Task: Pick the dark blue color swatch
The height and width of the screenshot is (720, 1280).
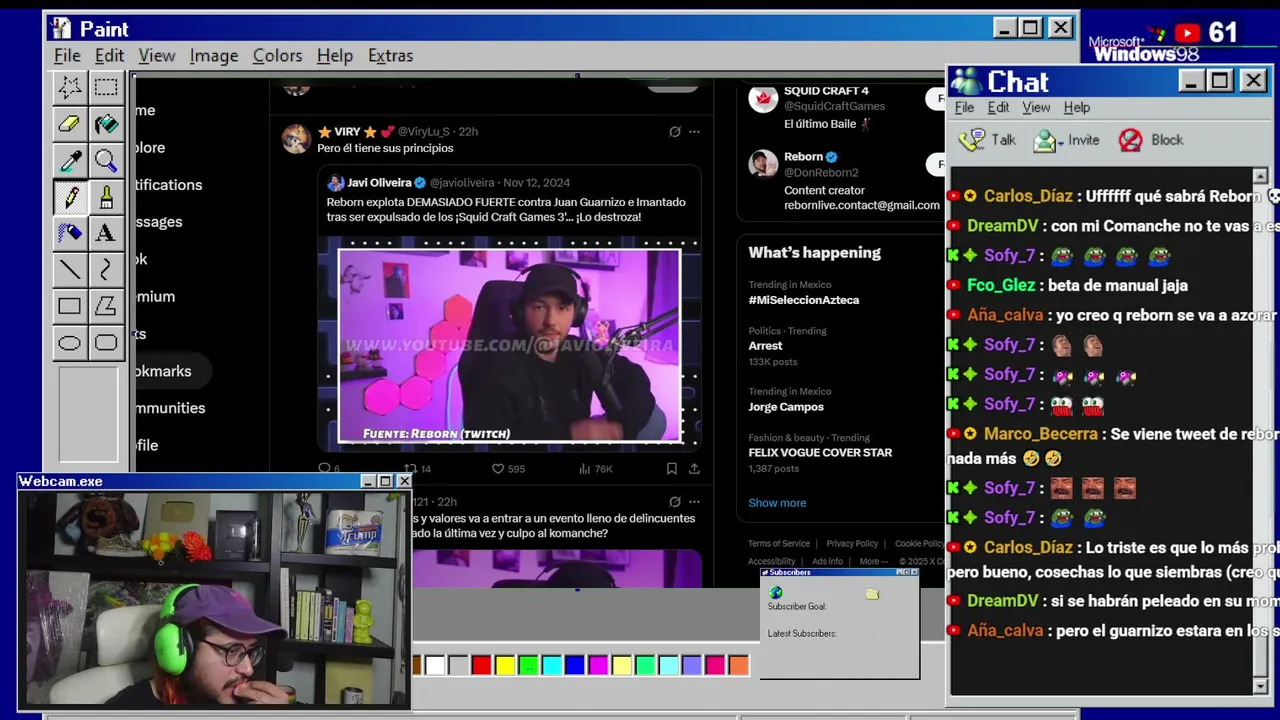Action: 574,665
